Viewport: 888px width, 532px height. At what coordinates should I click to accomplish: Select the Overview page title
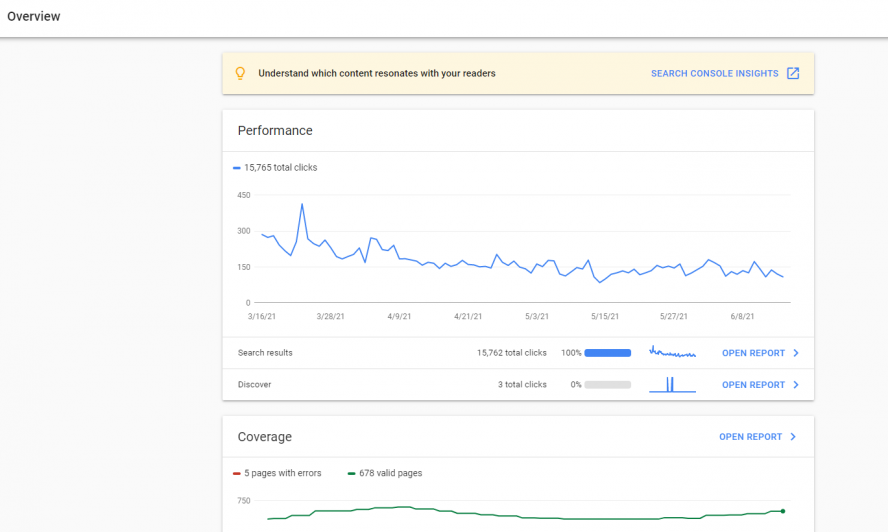[33, 16]
